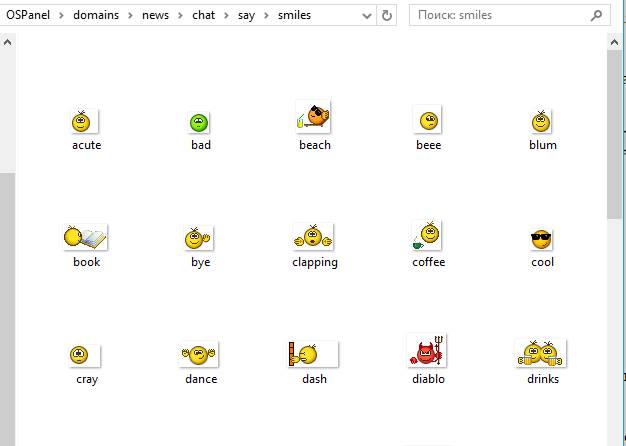Click the right scrollbar up arrow
The image size is (626, 446).
click(x=615, y=42)
